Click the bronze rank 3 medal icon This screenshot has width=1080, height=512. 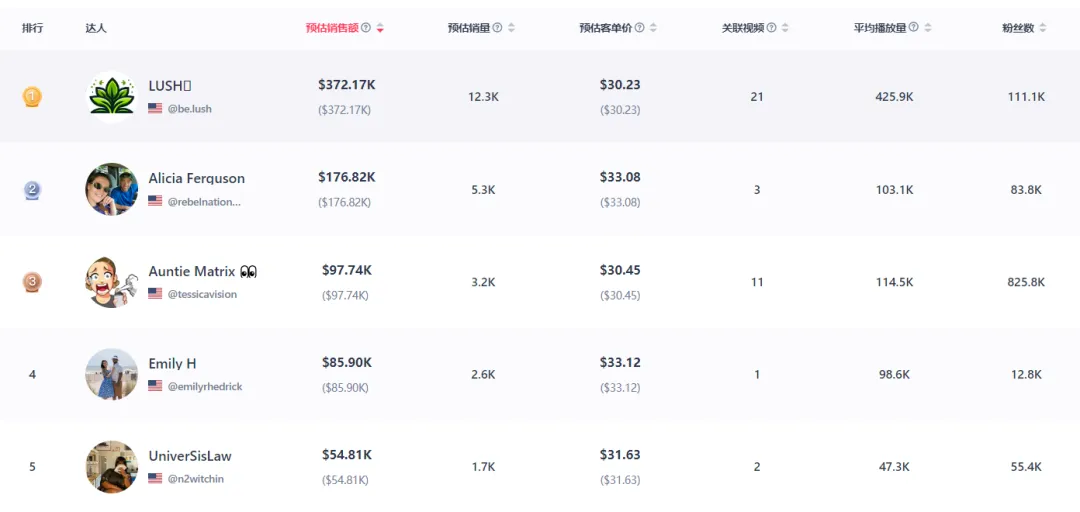click(x=32, y=282)
